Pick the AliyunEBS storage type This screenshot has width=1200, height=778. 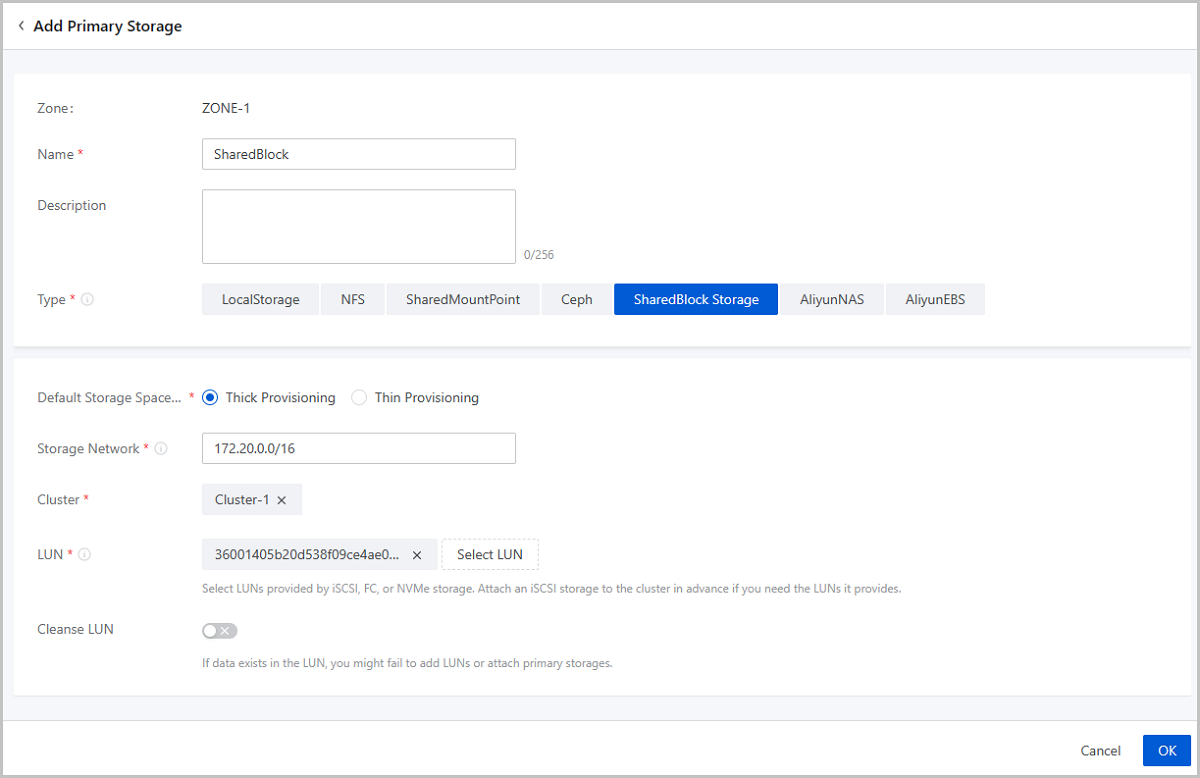(934, 299)
